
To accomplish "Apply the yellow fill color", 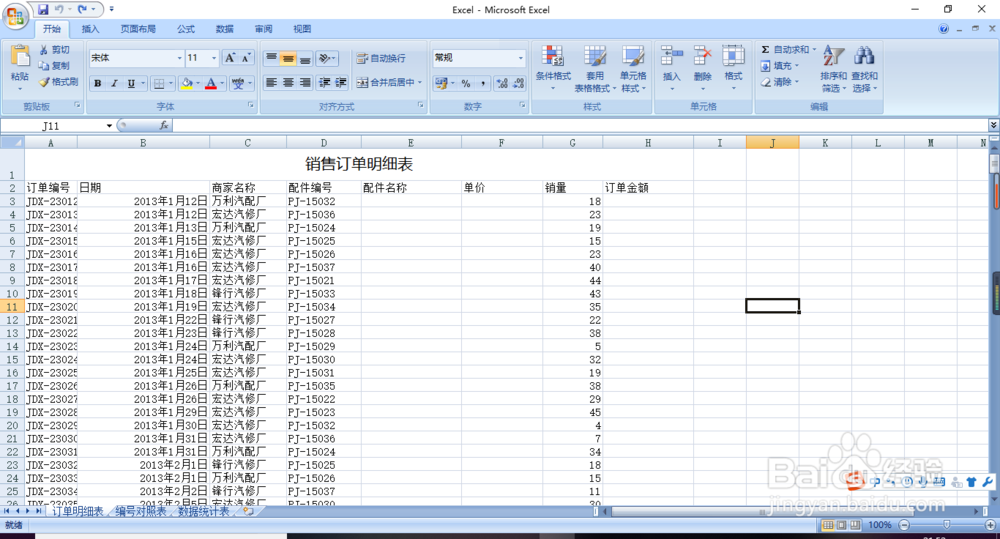I will [186, 84].
